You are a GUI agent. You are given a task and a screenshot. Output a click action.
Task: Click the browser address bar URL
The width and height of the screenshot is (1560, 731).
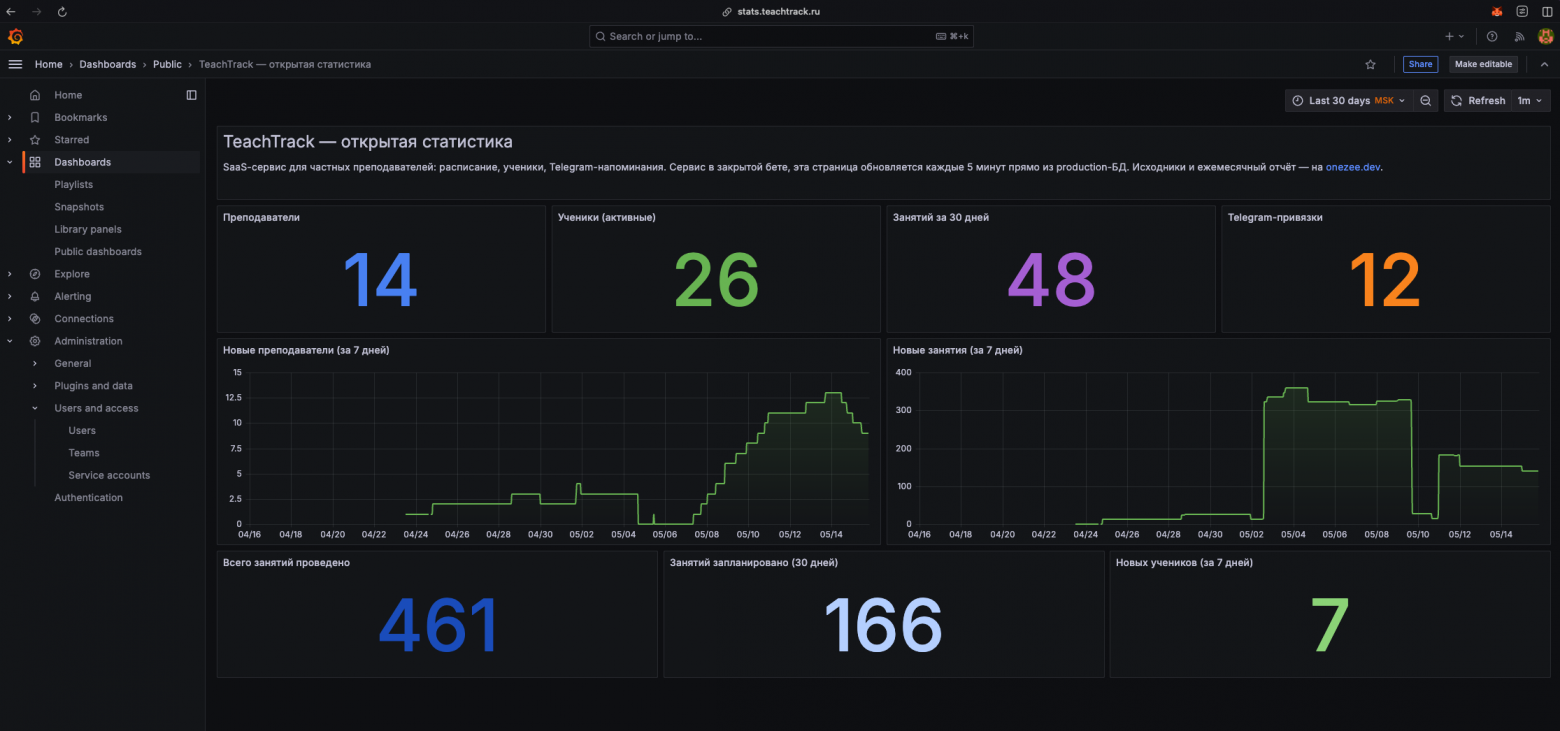[777, 11]
